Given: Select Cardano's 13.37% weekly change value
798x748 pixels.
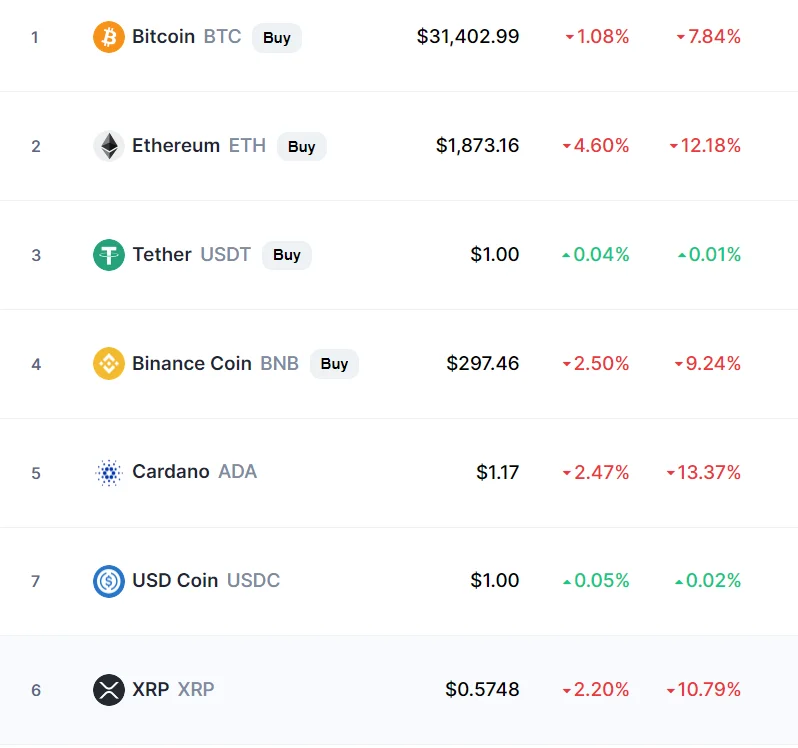Looking at the screenshot, I should (703, 472).
